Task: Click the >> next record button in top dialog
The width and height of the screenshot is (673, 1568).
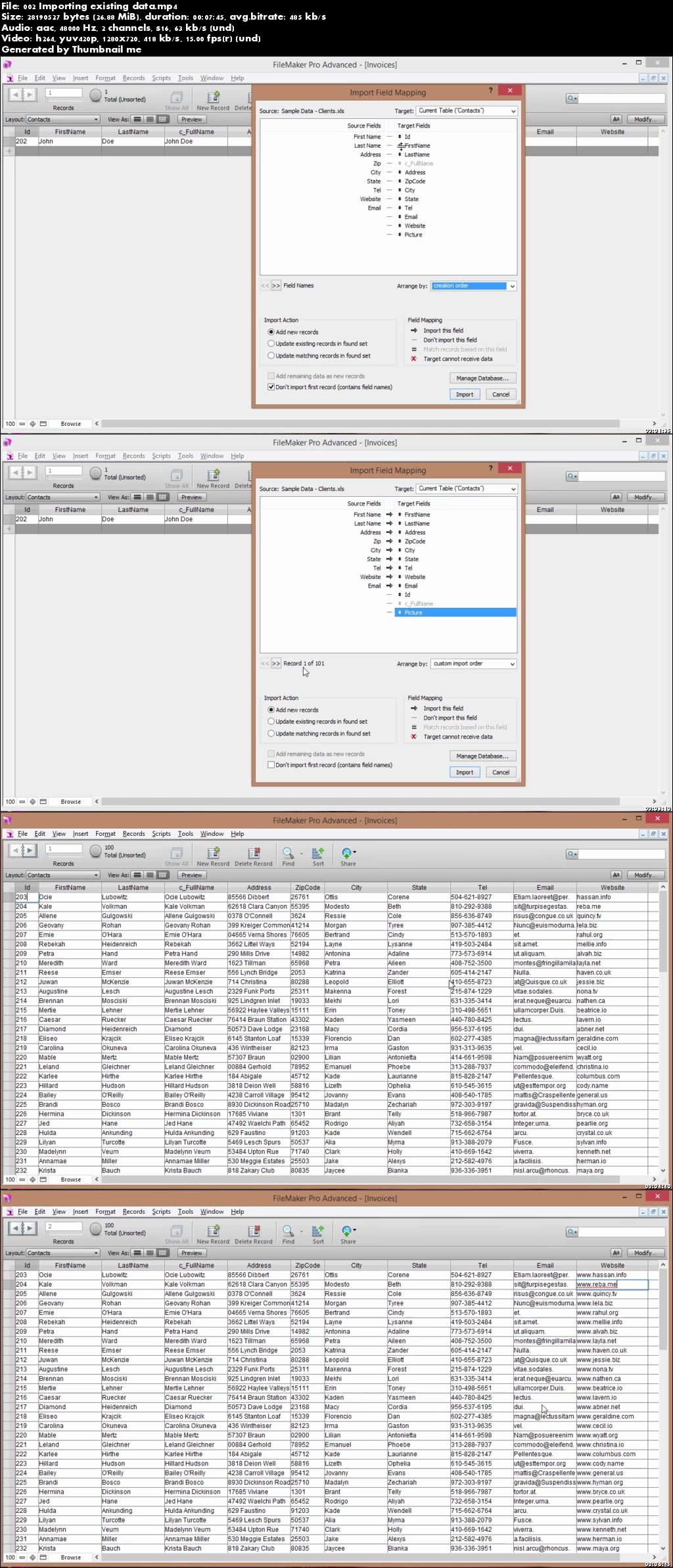Action: point(276,286)
